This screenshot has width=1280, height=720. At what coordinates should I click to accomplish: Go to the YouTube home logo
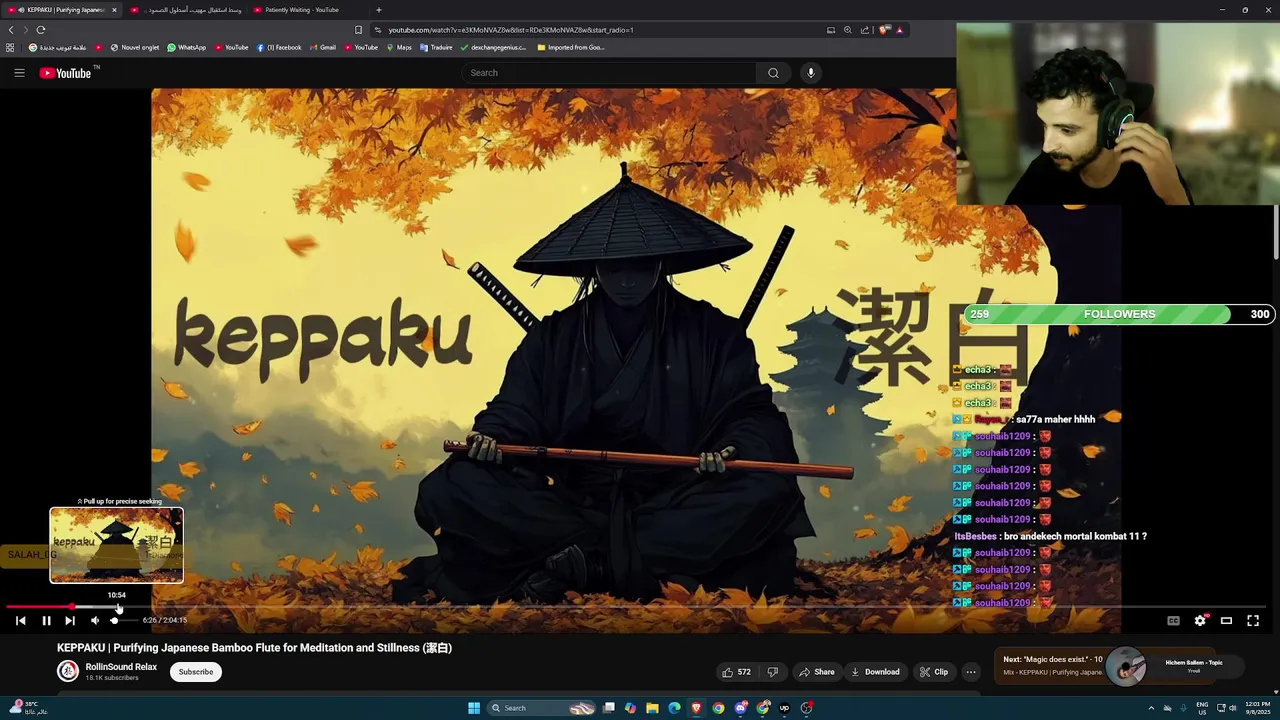click(x=65, y=73)
